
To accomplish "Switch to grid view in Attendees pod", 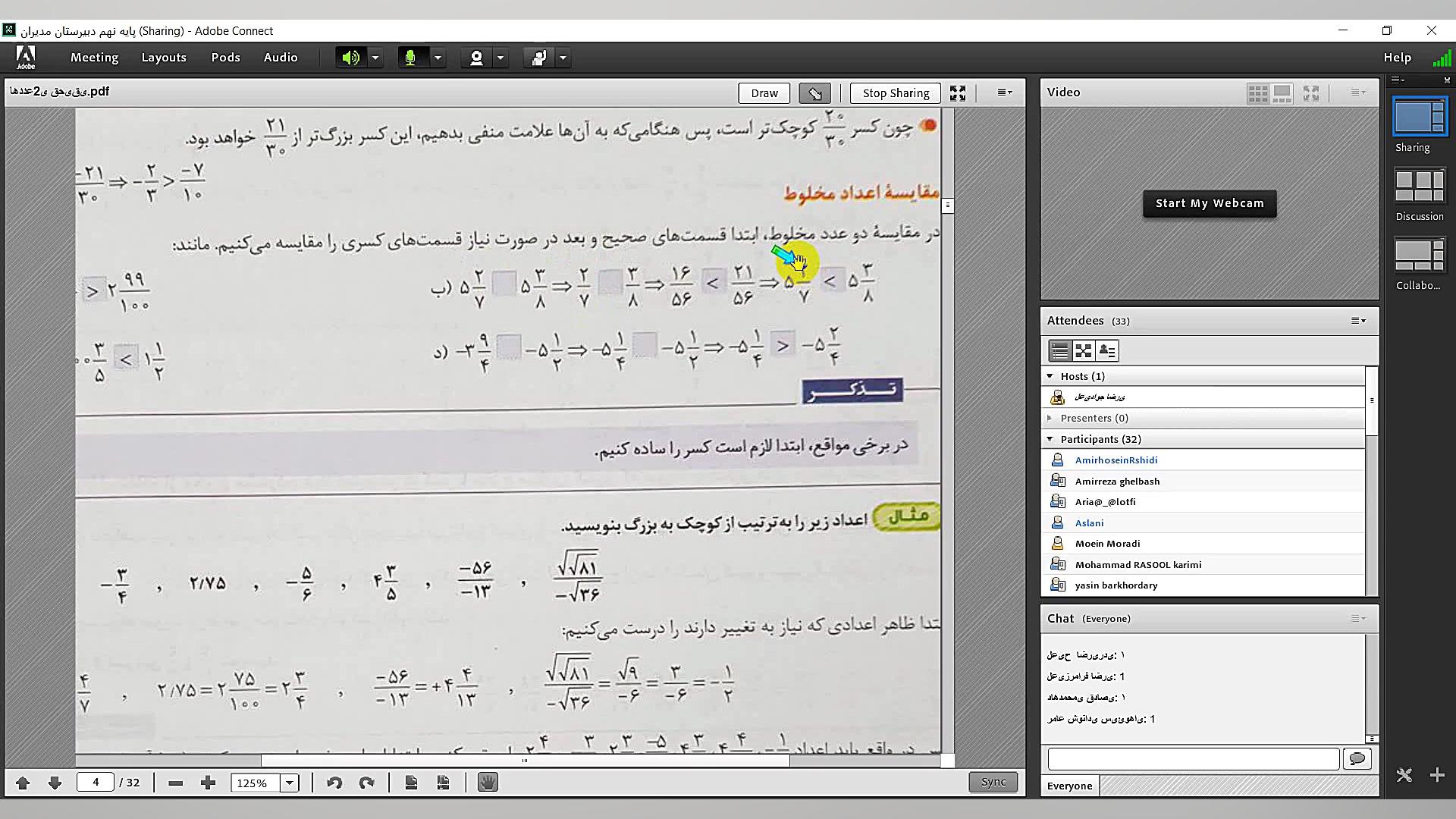I will 1083,350.
